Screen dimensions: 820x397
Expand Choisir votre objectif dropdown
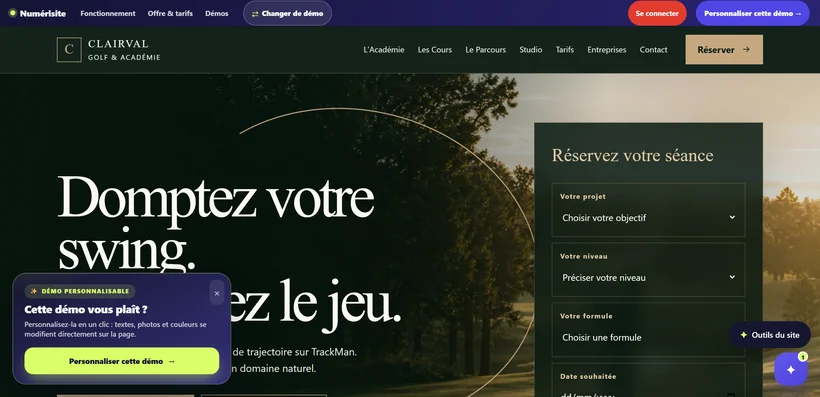click(648, 218)
